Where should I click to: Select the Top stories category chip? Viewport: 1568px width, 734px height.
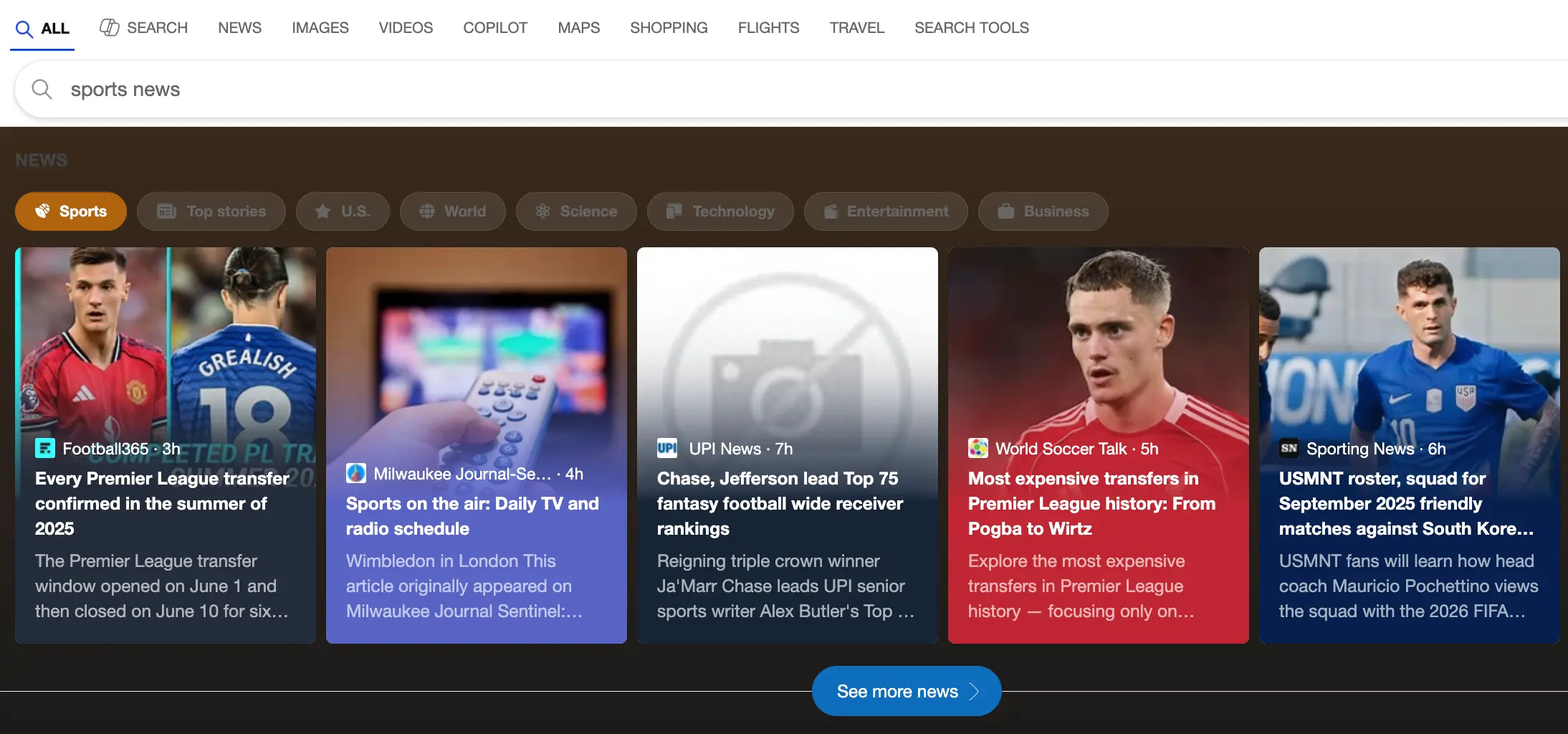click(211, 211)
